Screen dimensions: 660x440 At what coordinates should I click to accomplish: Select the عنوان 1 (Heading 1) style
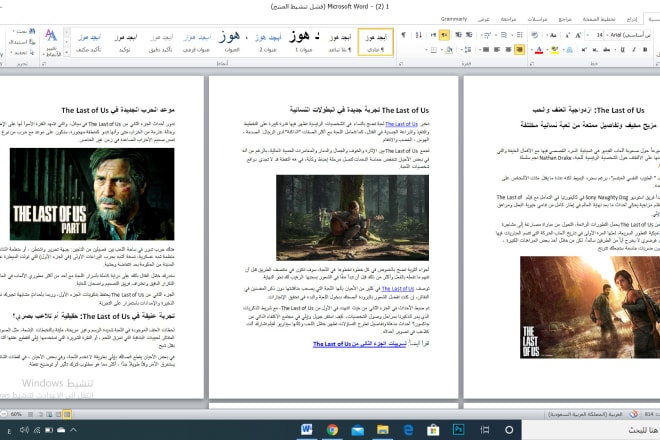(x=303, y=42)
